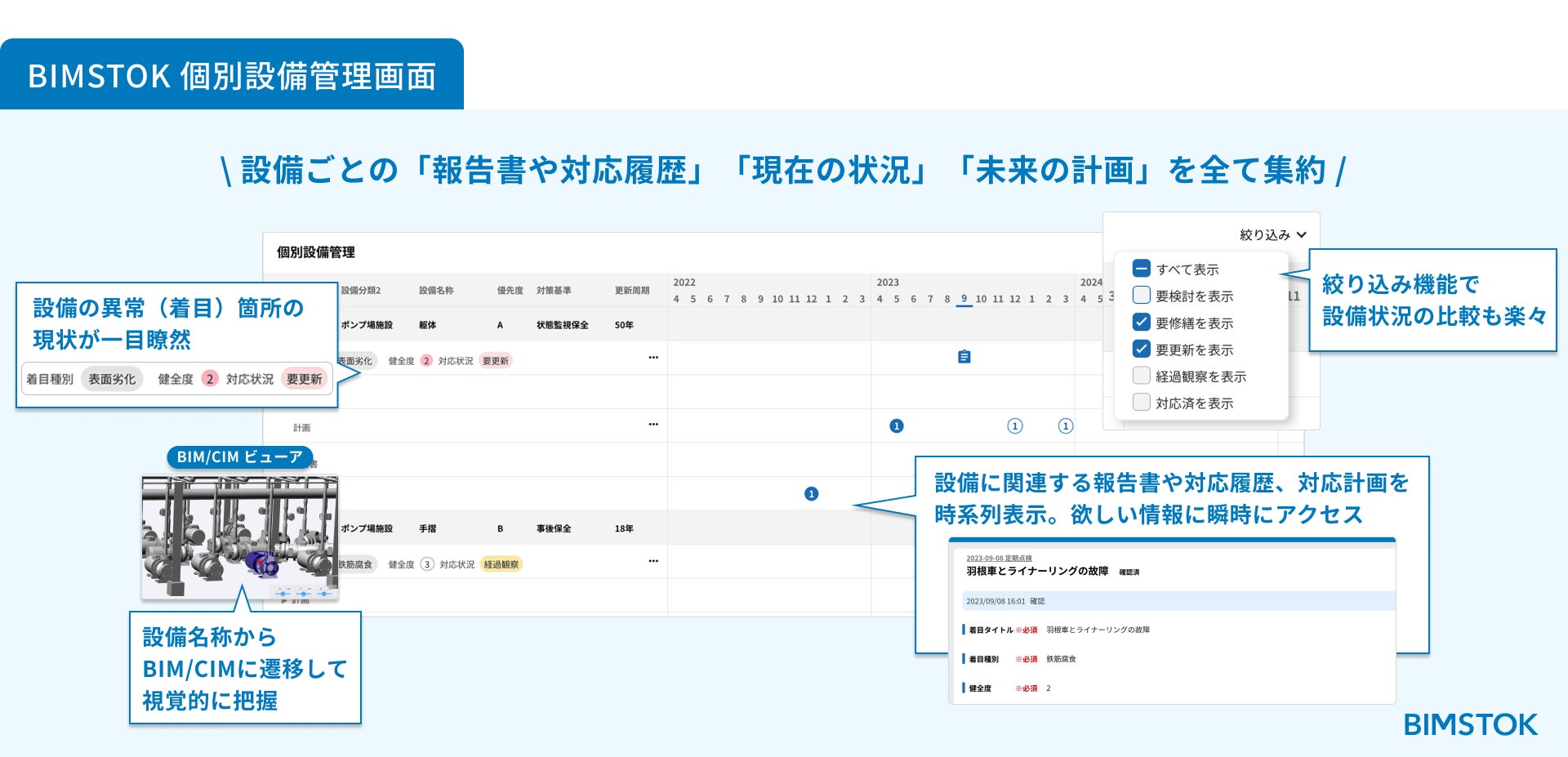Click the 18年 update cycle cell
This screenshot has height=757, width=1568.
[x=624, y=529]
